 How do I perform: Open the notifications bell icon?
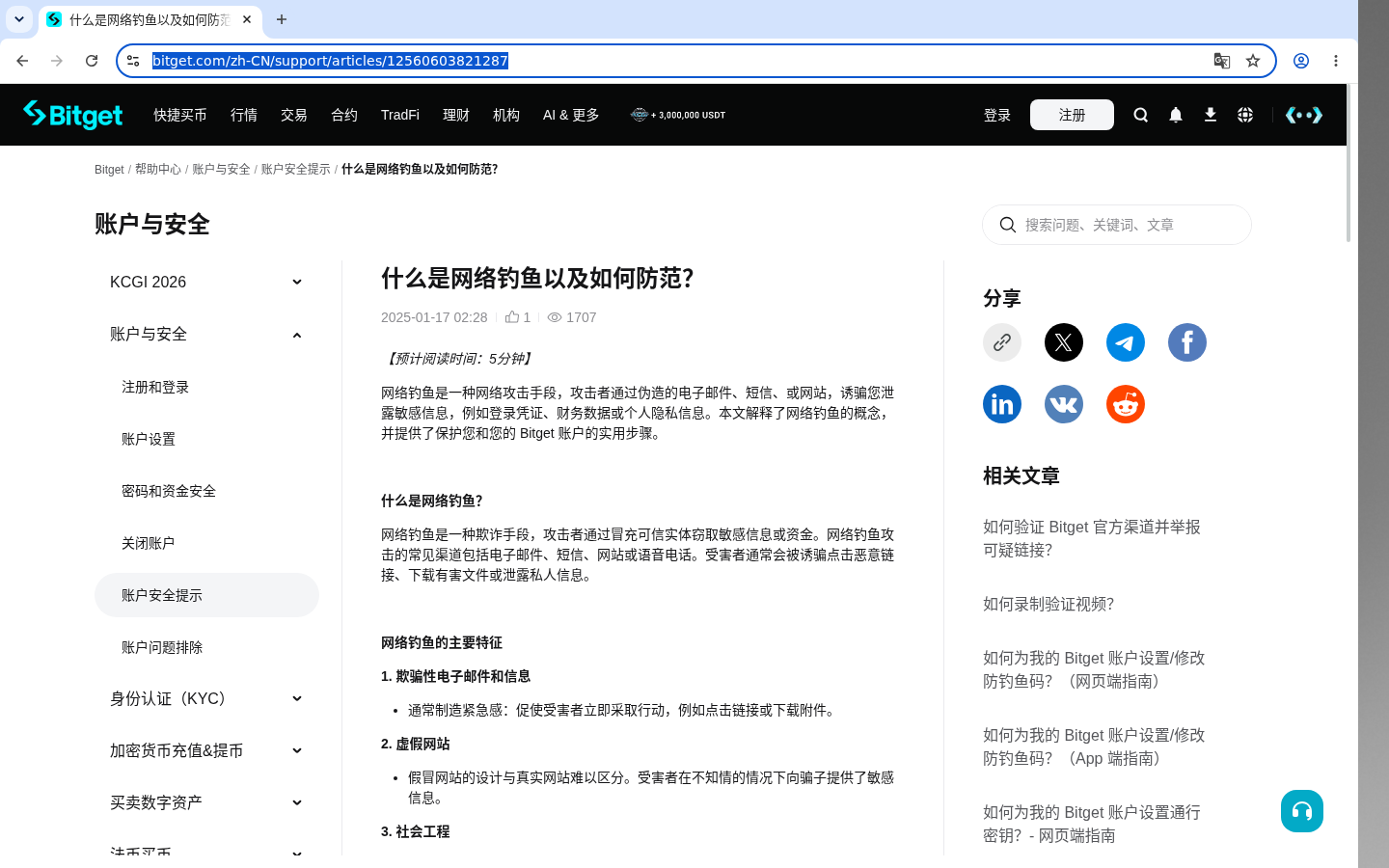[1176, 115]
